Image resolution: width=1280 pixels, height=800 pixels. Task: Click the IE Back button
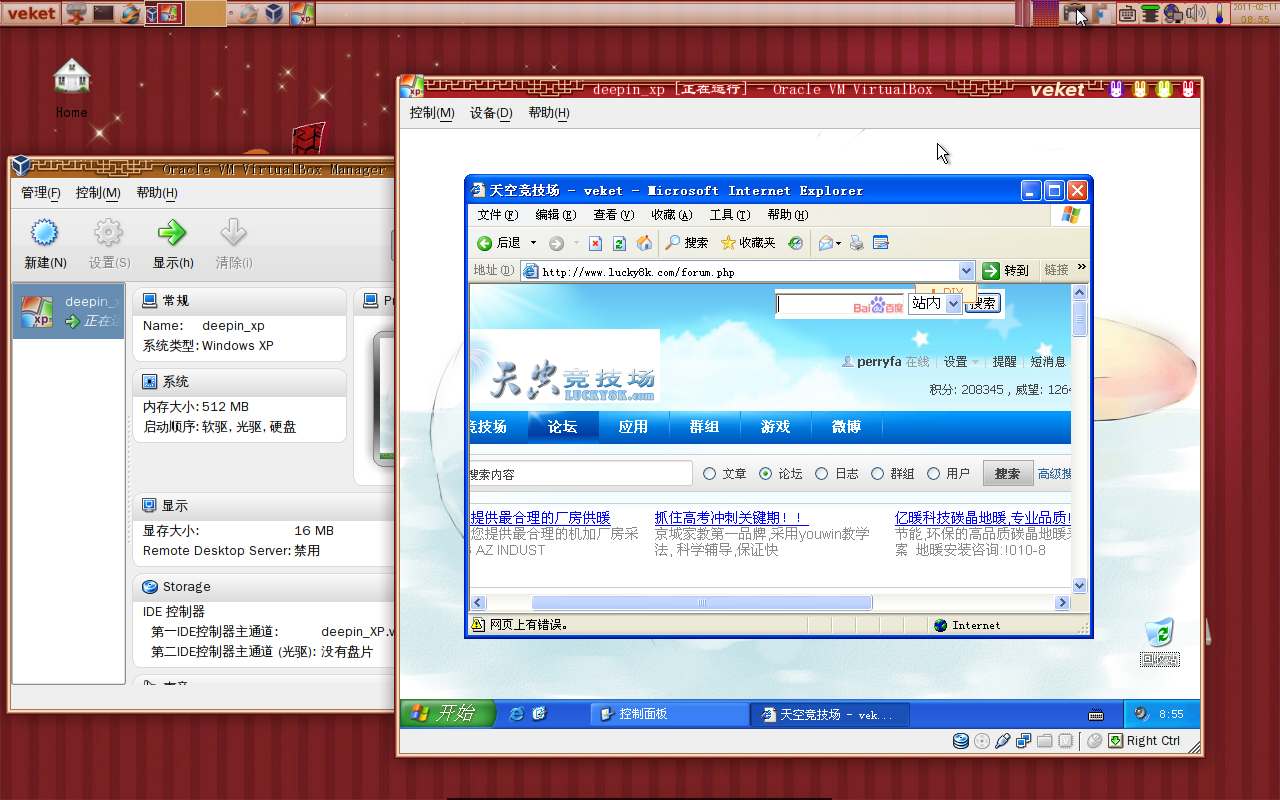pos(498,243)
